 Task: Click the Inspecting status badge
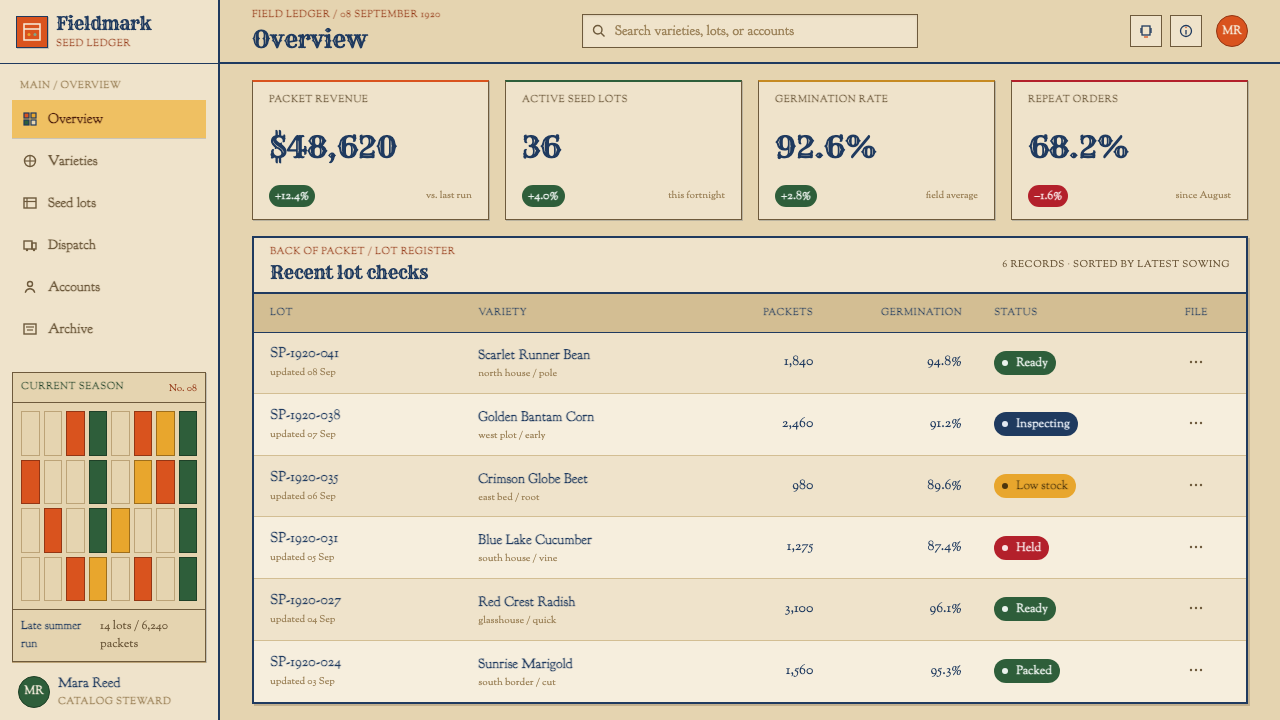point(1036,424)
